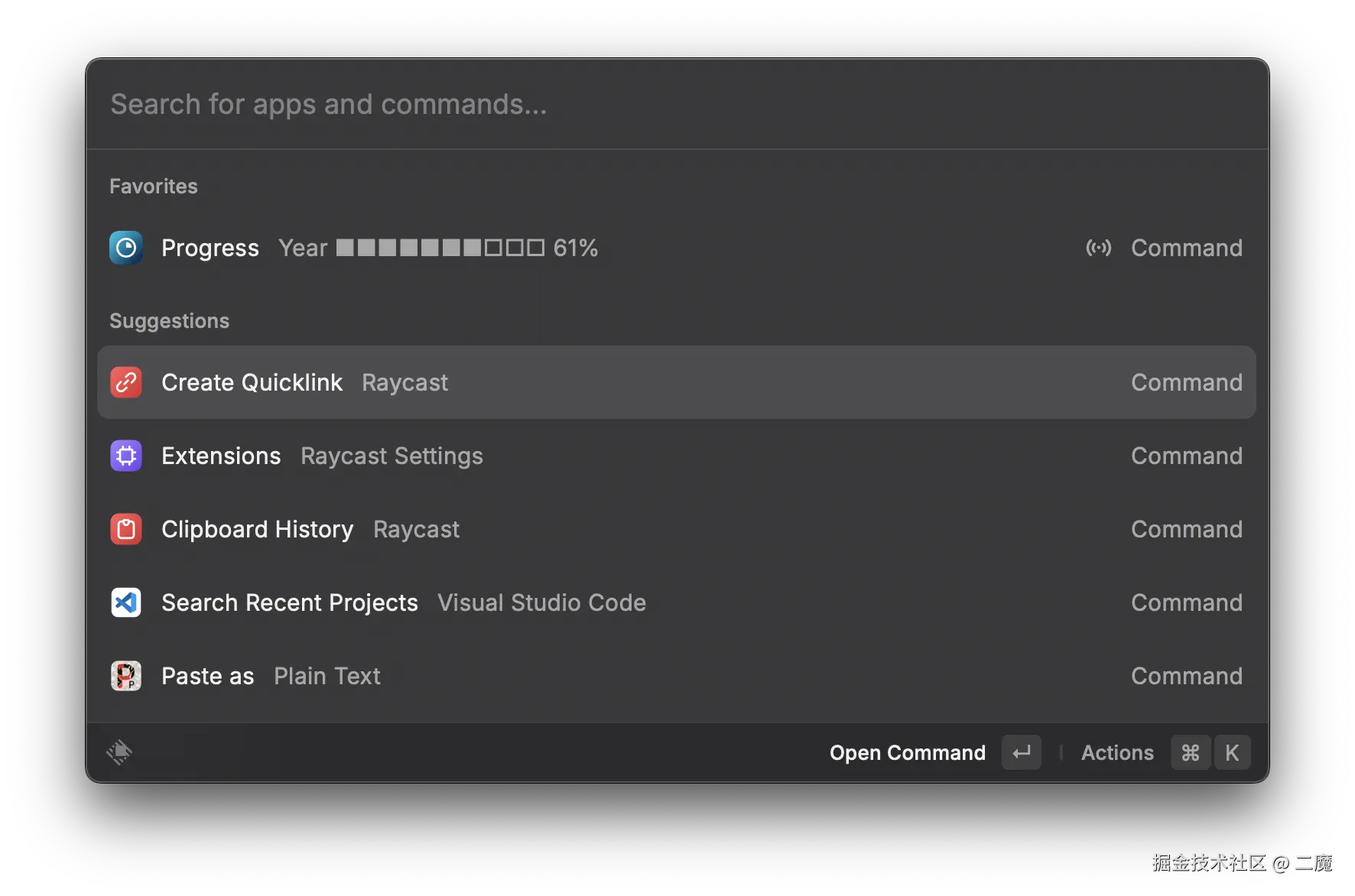This screenshot has width=1355, height=896.
Task: Click Command label on Progress row
Action: (1187, 248)
